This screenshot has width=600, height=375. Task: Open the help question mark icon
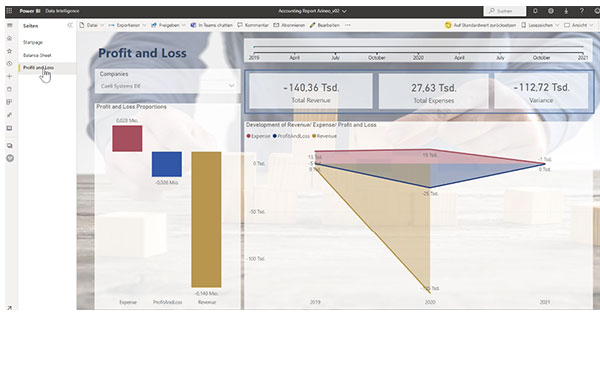(582, 11)
